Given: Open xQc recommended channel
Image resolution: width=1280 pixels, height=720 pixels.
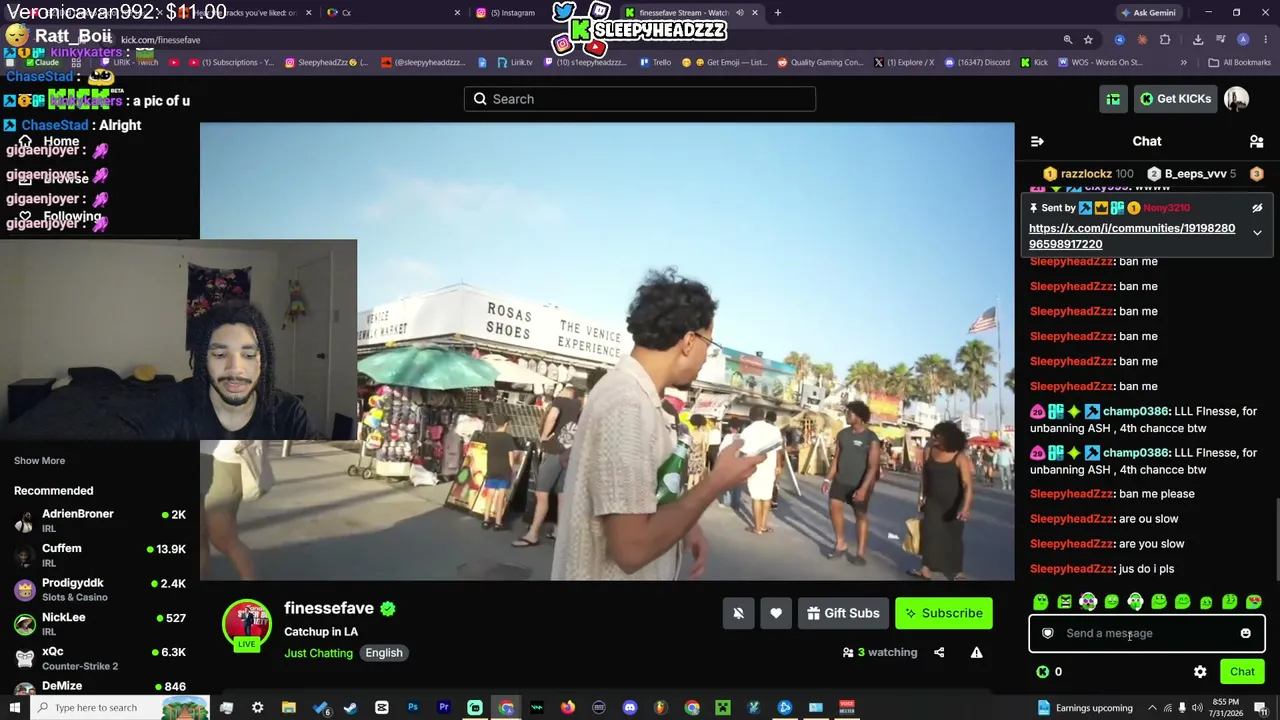Looking at the screenshot, I should click(x=100, y=658).
